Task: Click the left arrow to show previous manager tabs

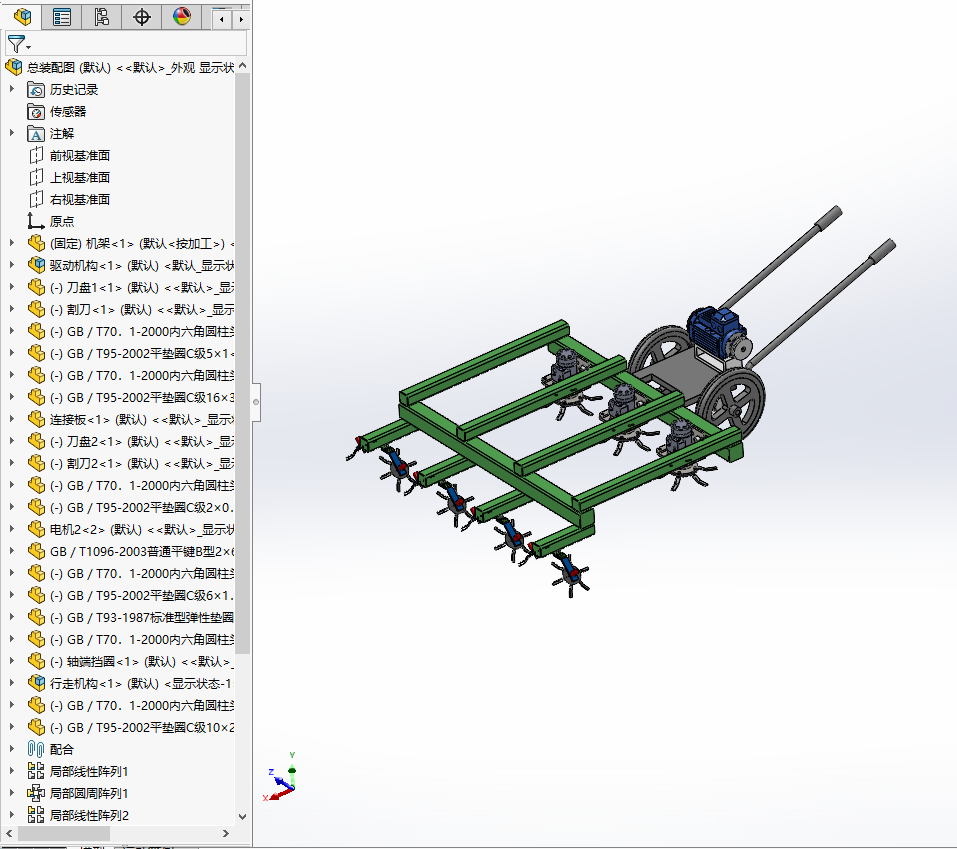Action: pos(222,20)
